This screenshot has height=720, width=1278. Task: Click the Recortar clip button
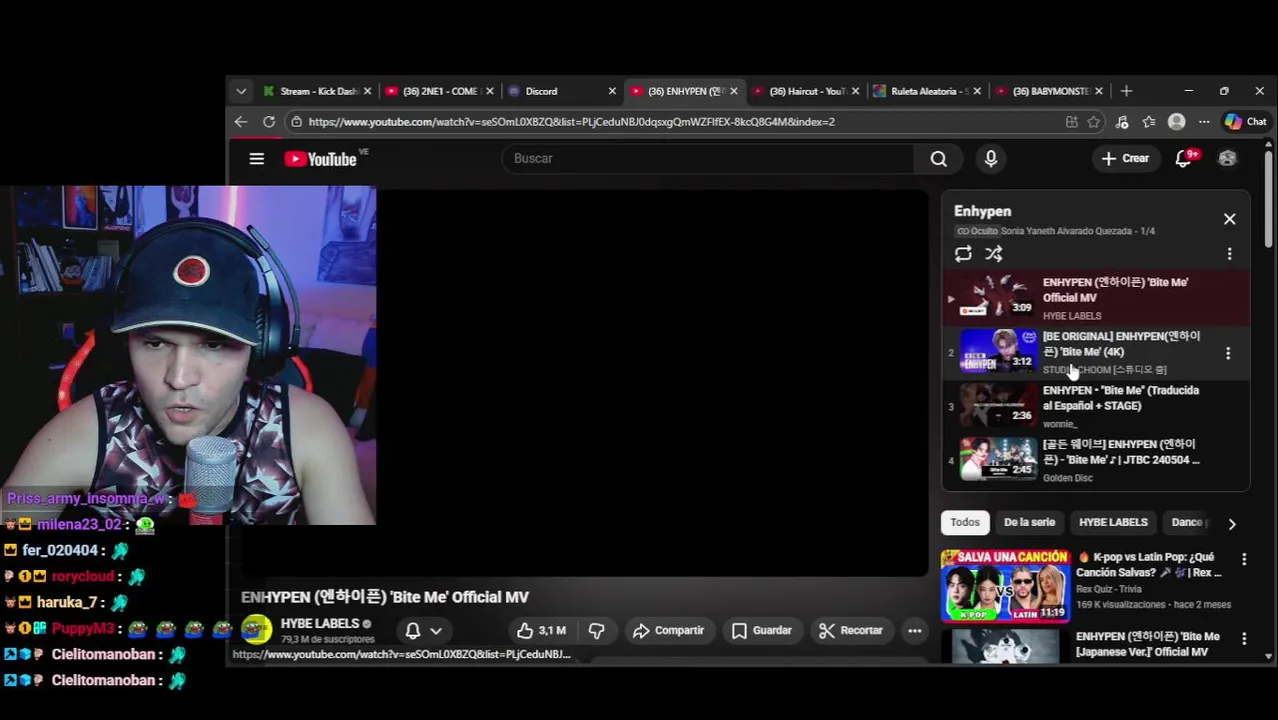click(850, 631)
